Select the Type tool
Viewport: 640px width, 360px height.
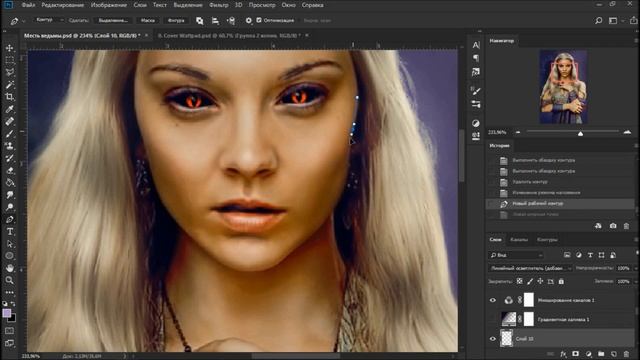pyautogui.click(x=9, y=232)
